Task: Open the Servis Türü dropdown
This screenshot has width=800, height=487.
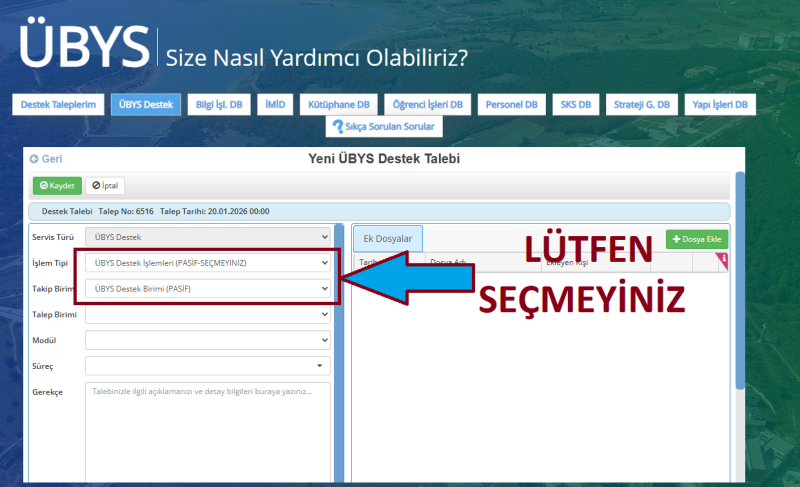Action: 207,237
